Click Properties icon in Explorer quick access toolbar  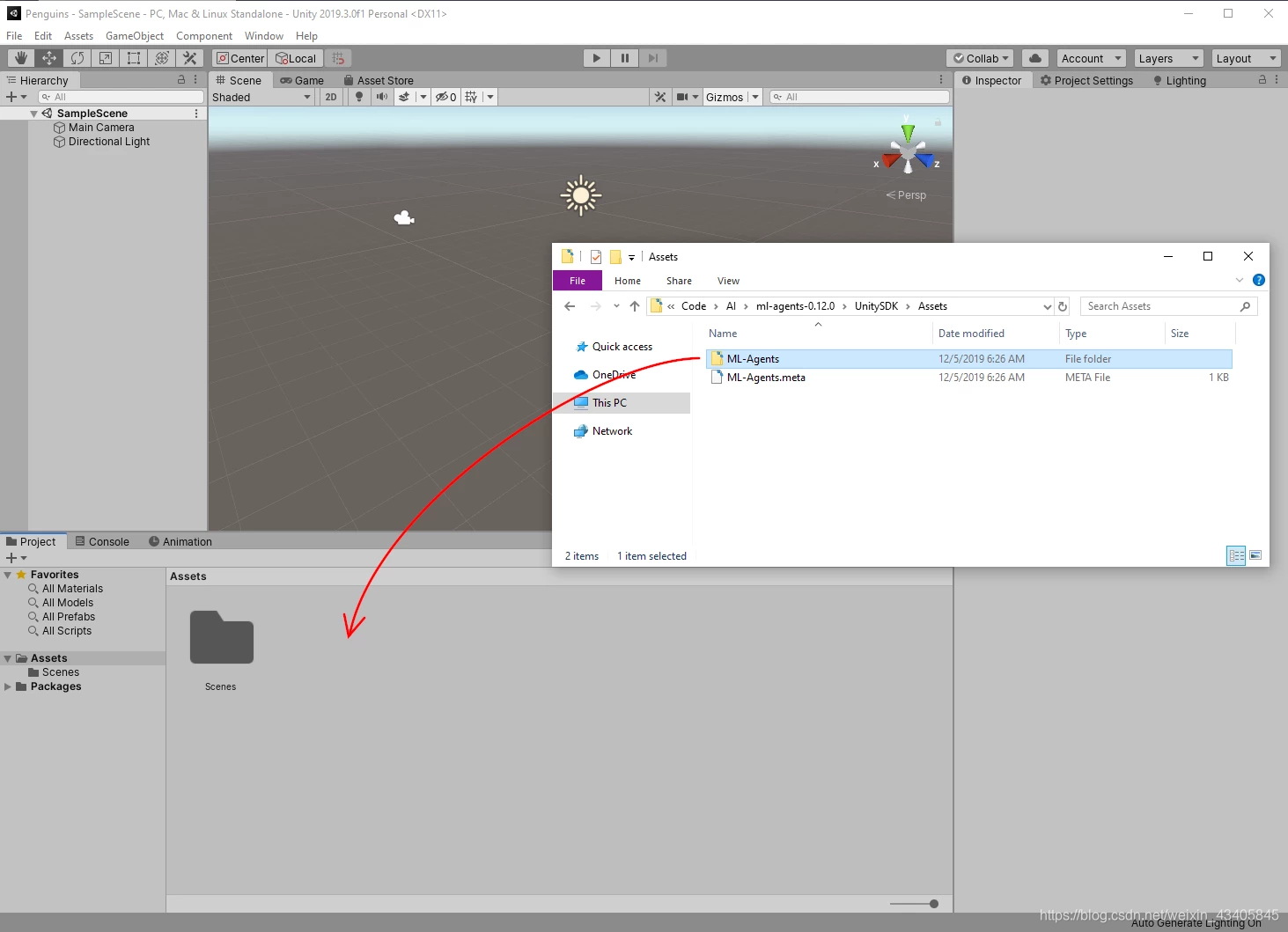[596, 257]
